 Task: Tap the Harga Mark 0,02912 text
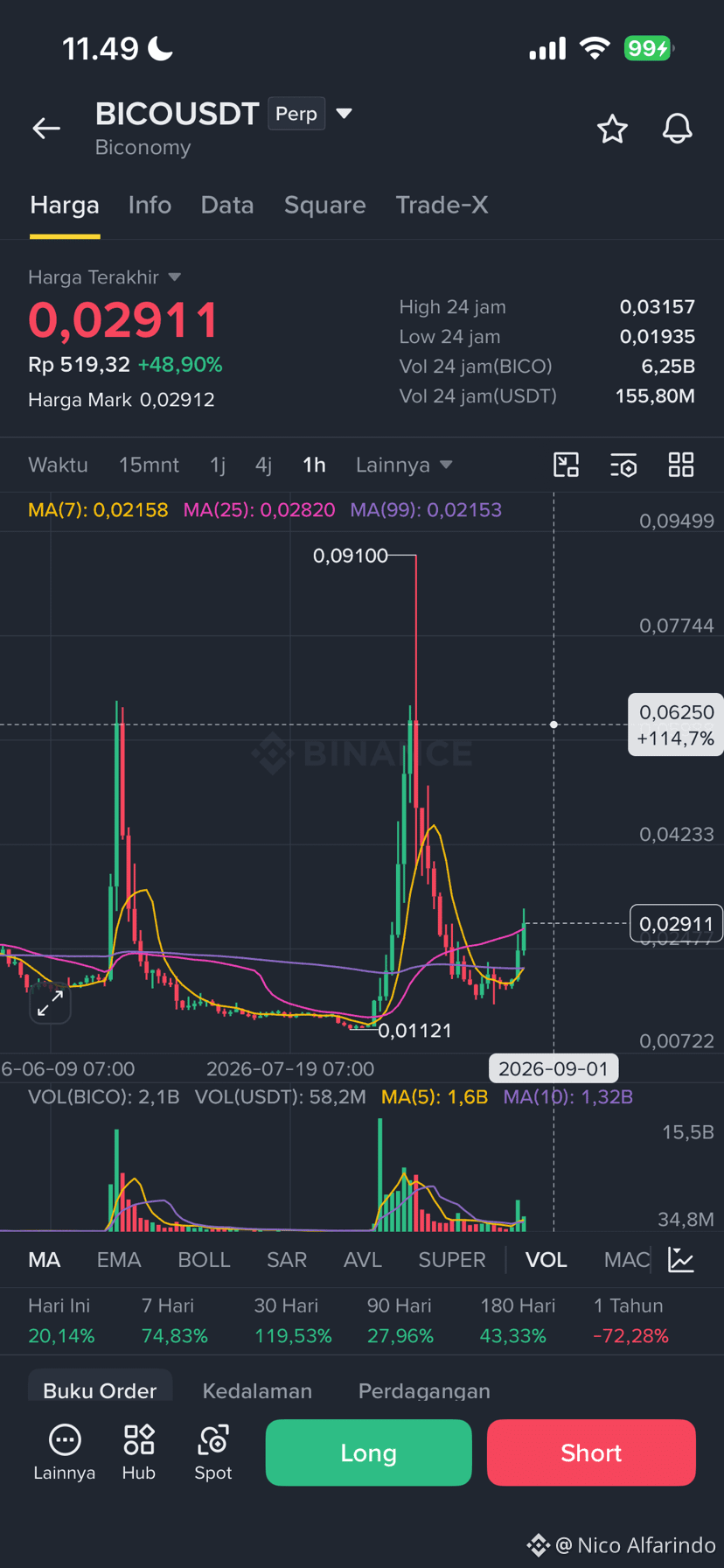tap(122, 400)
